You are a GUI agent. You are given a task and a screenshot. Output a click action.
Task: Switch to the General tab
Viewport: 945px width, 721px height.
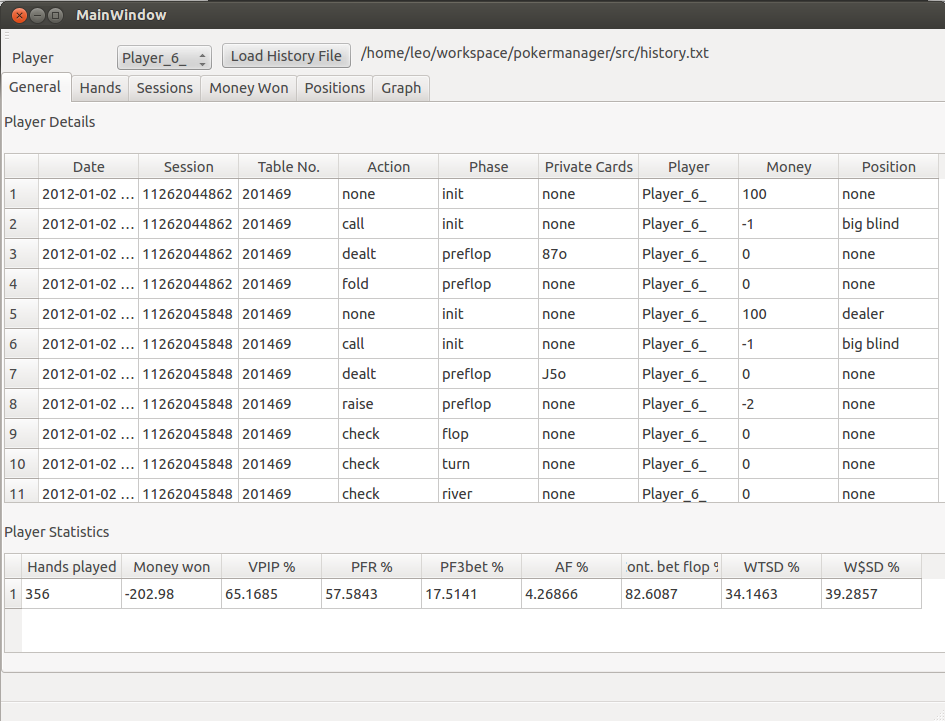click(x=36, y=87)
